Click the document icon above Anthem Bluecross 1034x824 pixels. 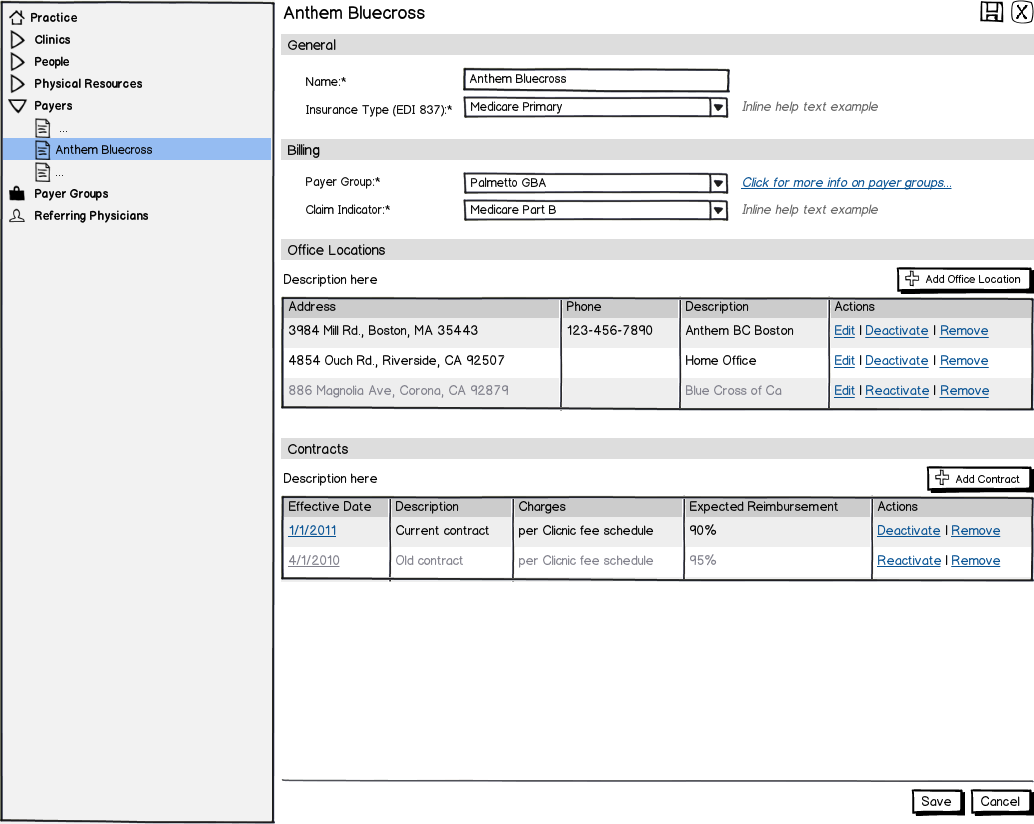tap(43, 128)
